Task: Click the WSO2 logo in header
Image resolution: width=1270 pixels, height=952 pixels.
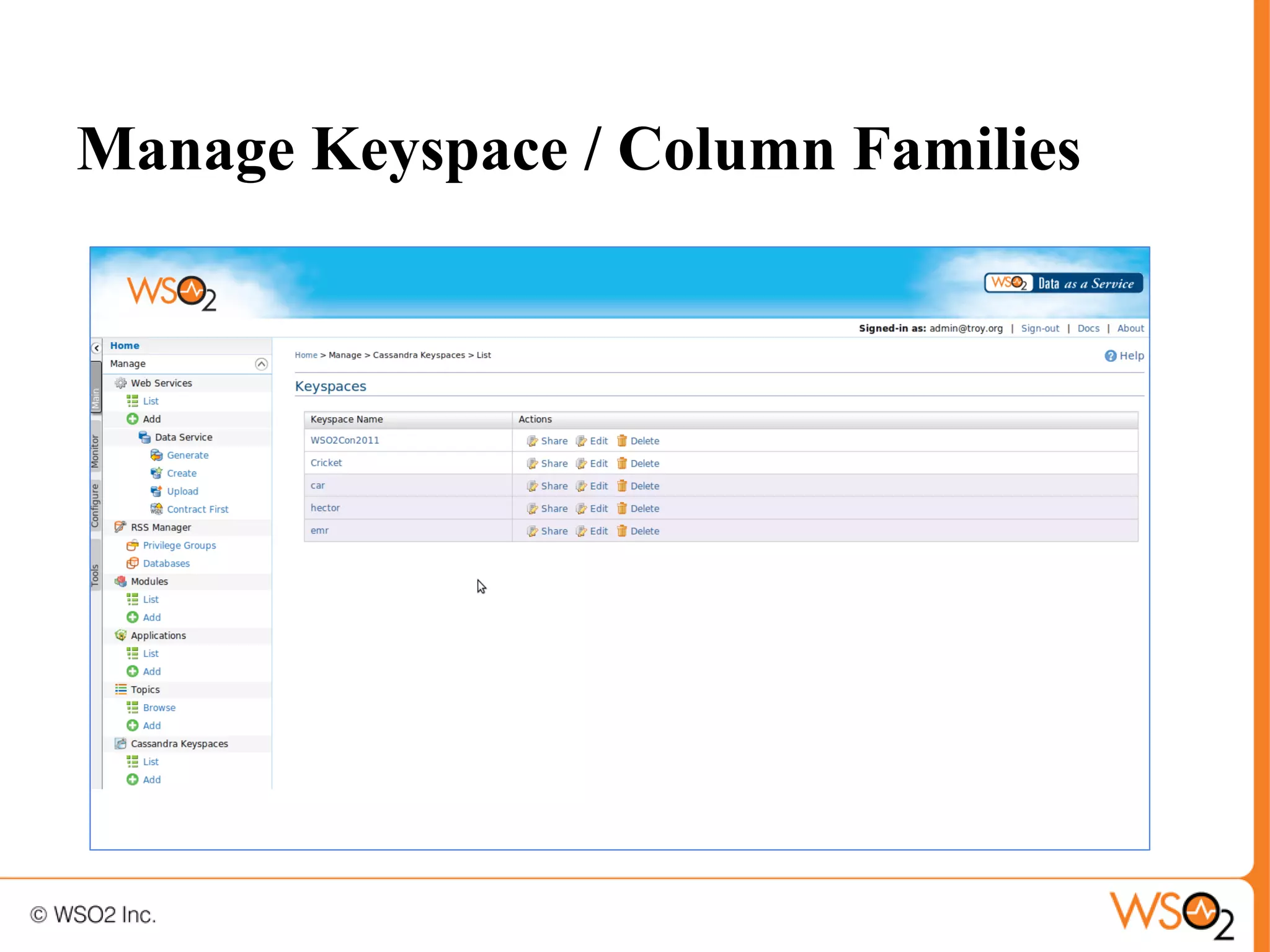Action: (x=172, y=293)
